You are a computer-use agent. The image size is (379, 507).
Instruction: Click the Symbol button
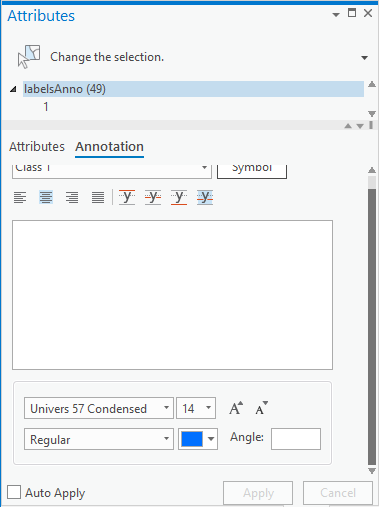click(252, 171)
